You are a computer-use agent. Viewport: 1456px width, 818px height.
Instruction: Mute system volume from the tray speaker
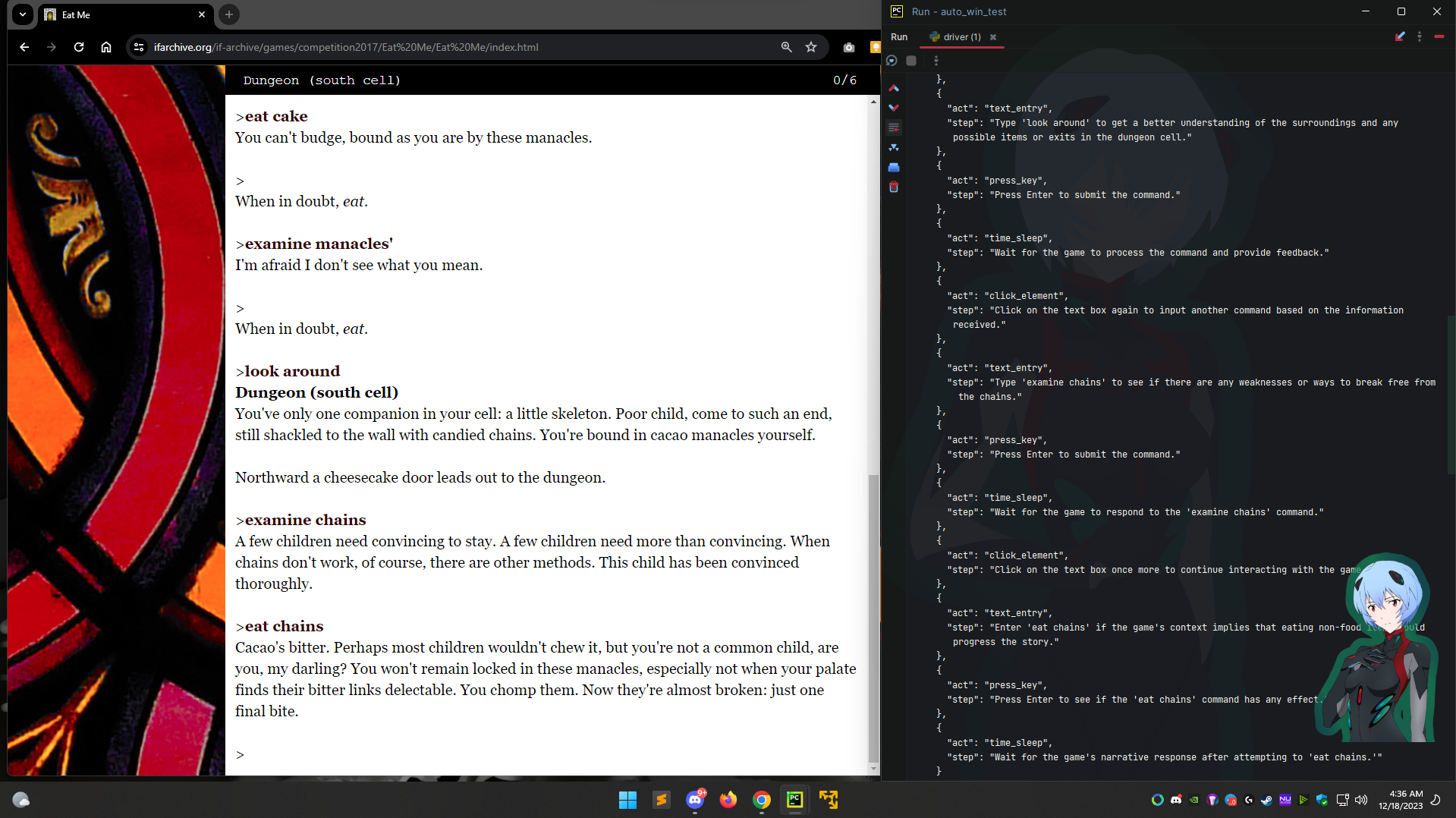pyautogui.click(x=1360, y=800)
